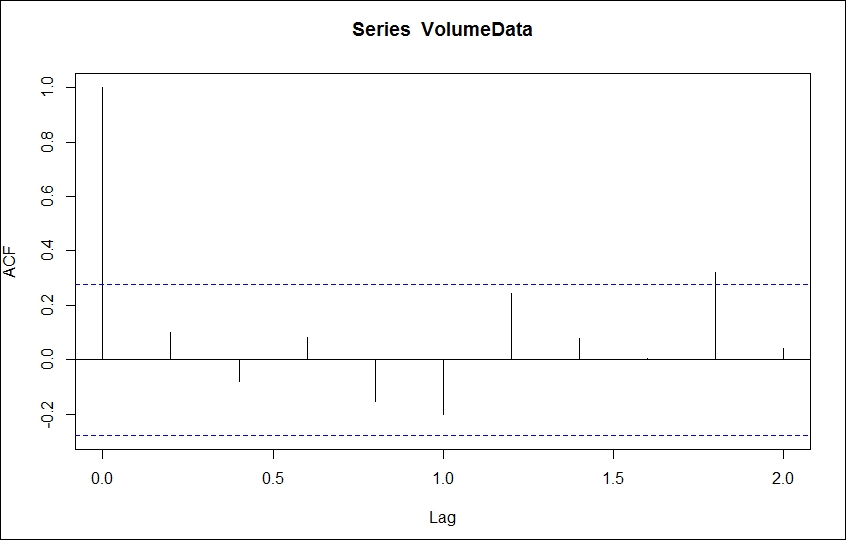
Task: Click the upper dashed blue confidence line
Action: point(442,284)
